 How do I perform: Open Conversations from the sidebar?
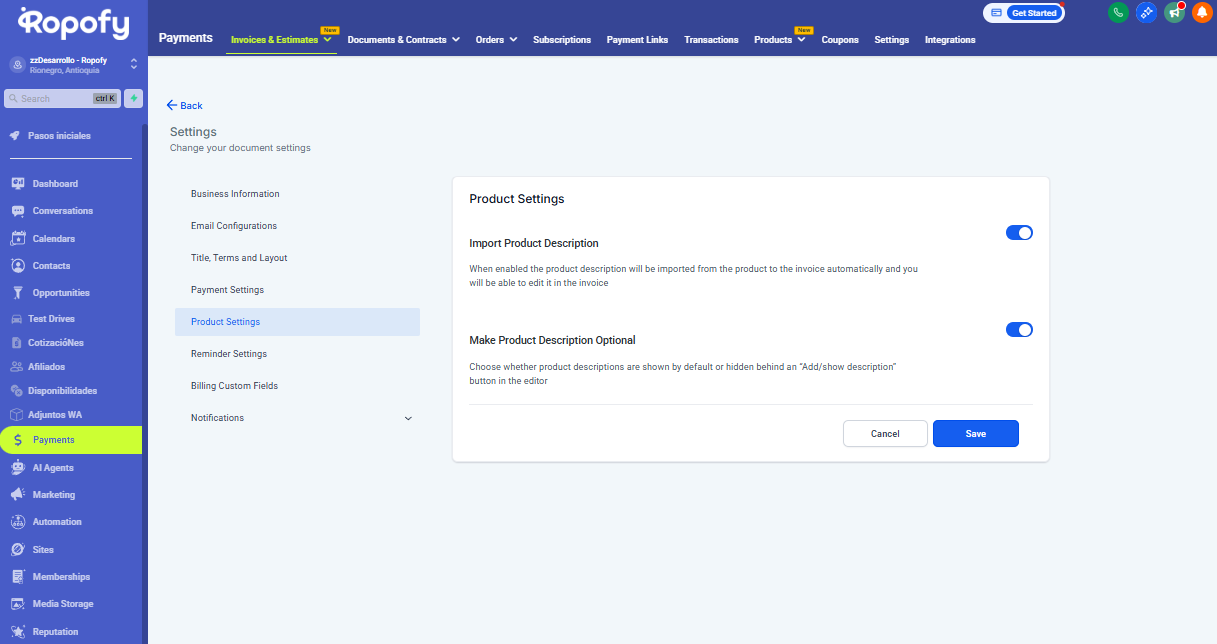click(62, 211)
